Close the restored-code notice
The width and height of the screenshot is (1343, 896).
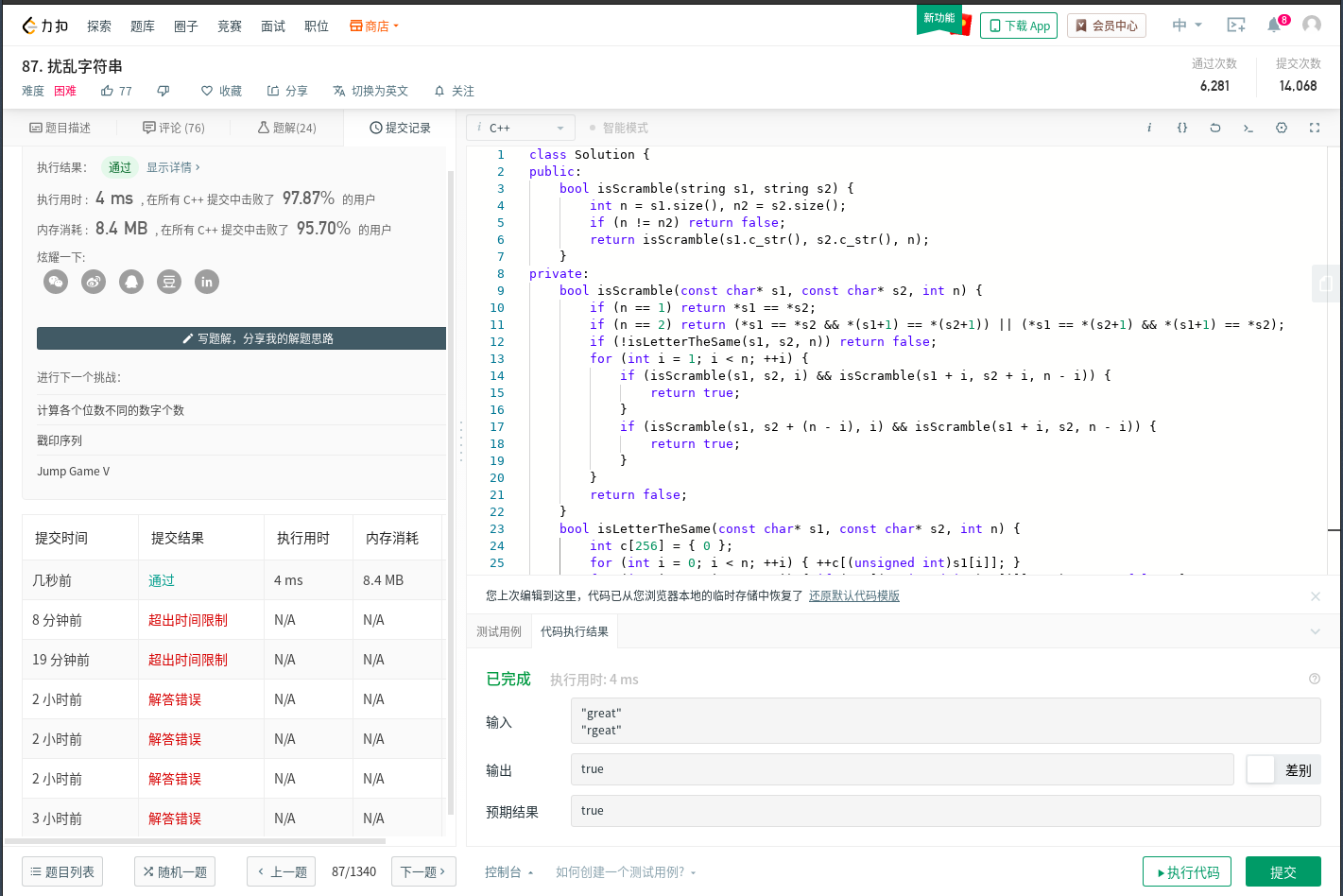(x=1316, y=596)
